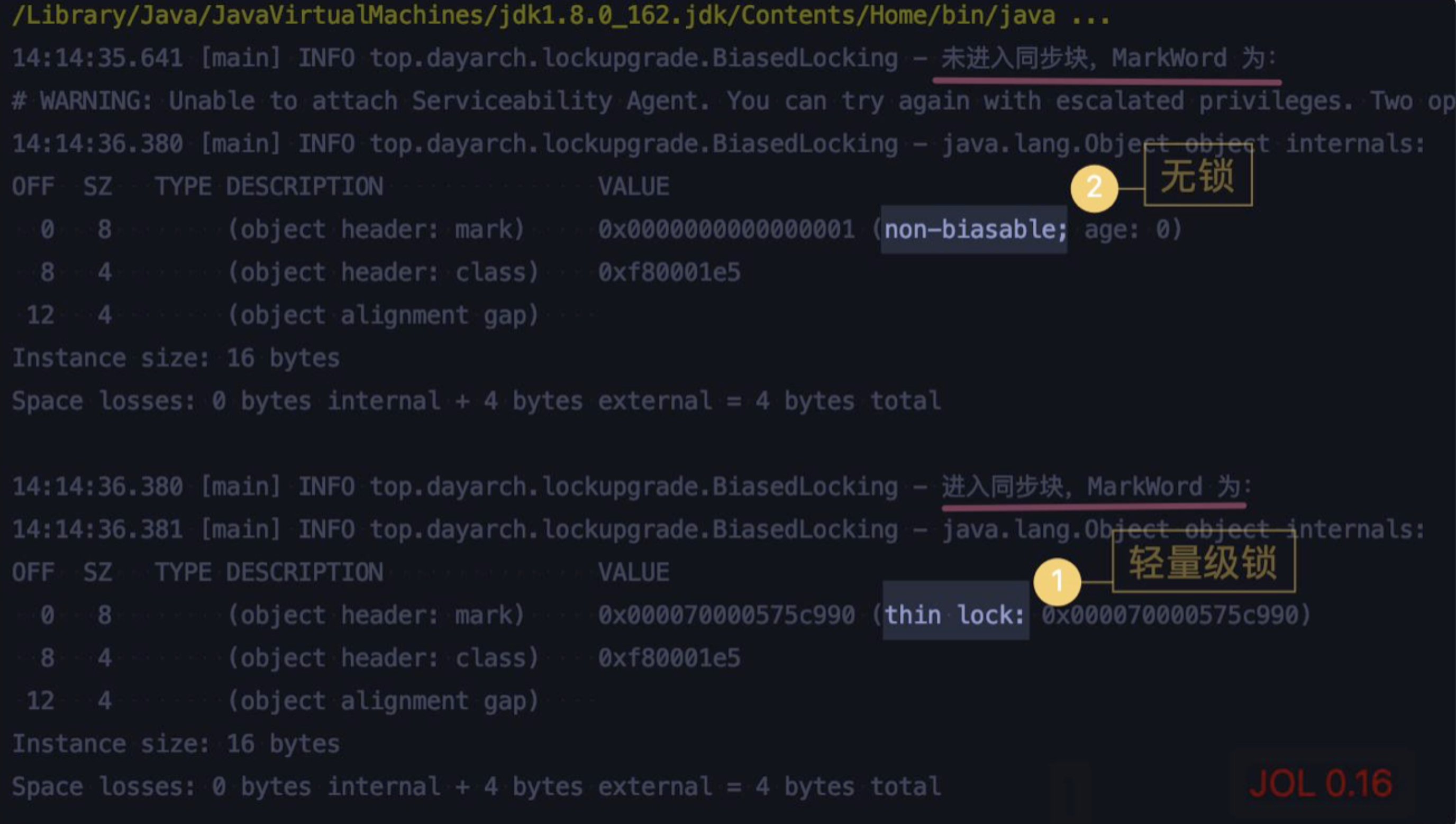The image size is (1456, 824).
Task: Click the yellow circle numbered 2
Action: pyautogui.click(x=1094, y=188)
